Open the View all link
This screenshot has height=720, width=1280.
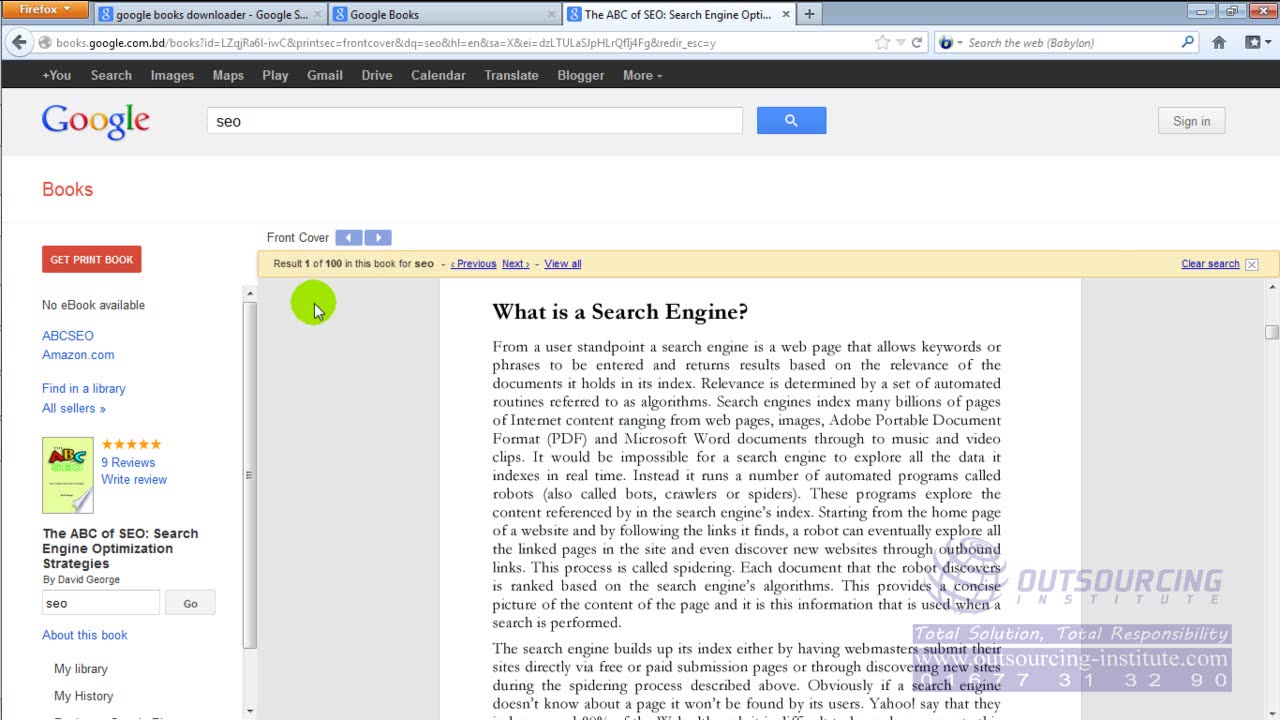563,264
